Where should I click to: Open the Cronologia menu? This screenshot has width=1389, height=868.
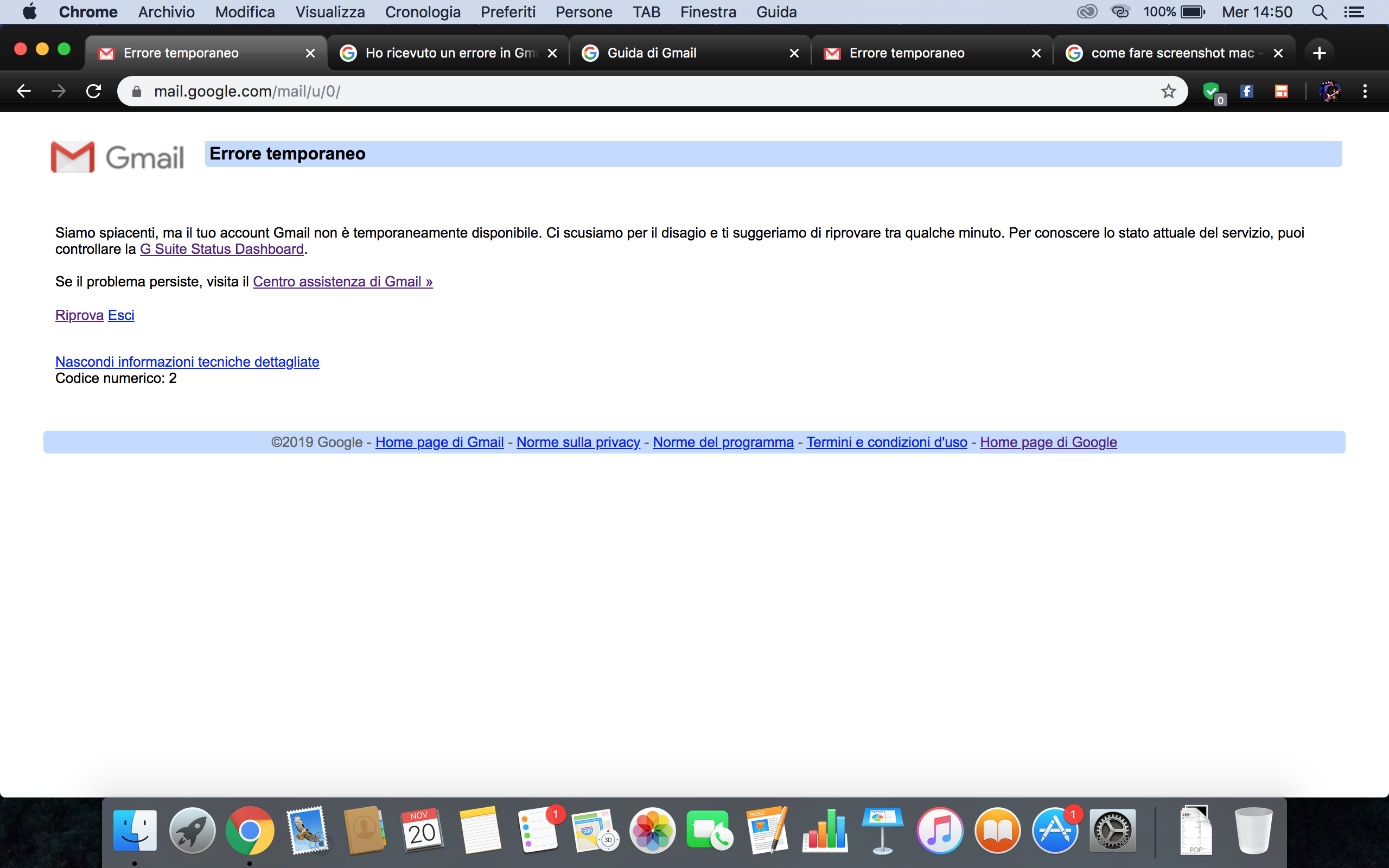click(x=423, y=12)
